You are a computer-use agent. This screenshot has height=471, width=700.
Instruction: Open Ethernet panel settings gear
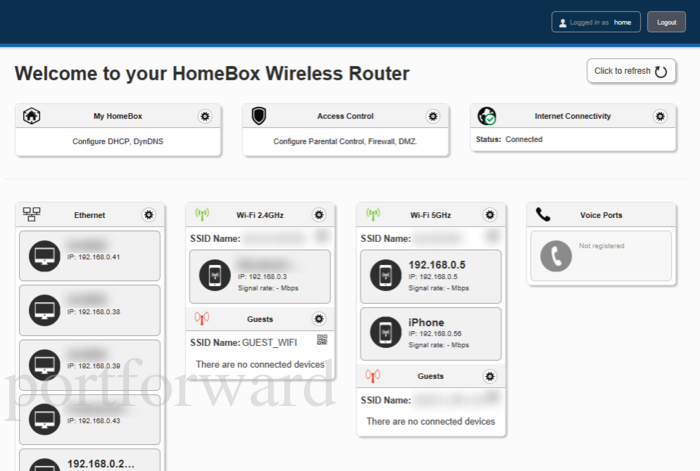(x=149, y=214)
